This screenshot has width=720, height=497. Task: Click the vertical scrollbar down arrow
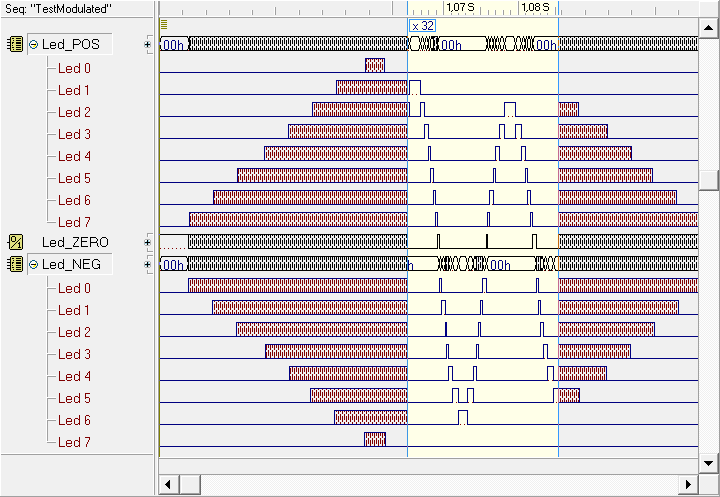coord(708,463)
